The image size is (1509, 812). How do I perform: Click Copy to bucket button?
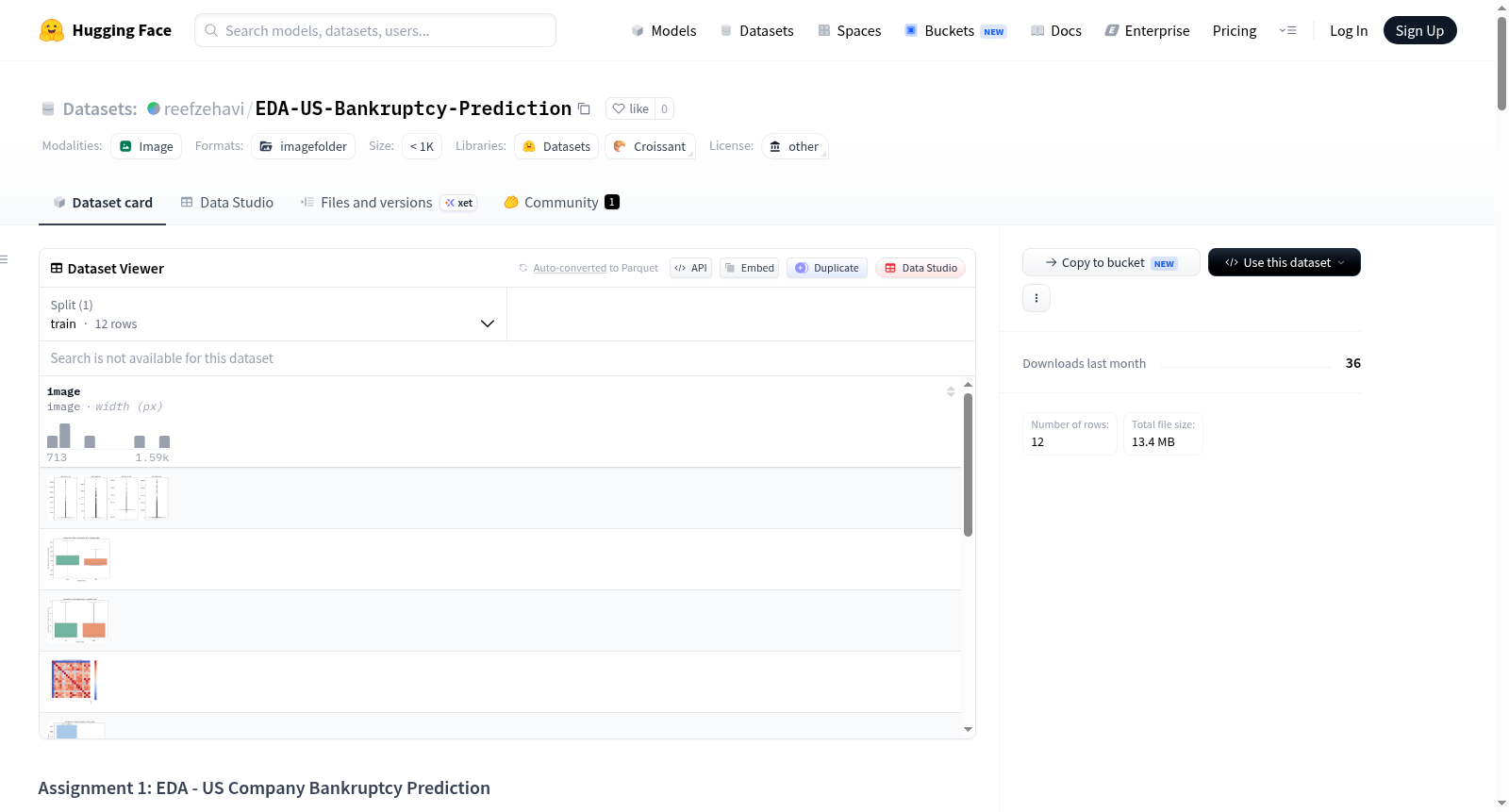coord(1111,262)
